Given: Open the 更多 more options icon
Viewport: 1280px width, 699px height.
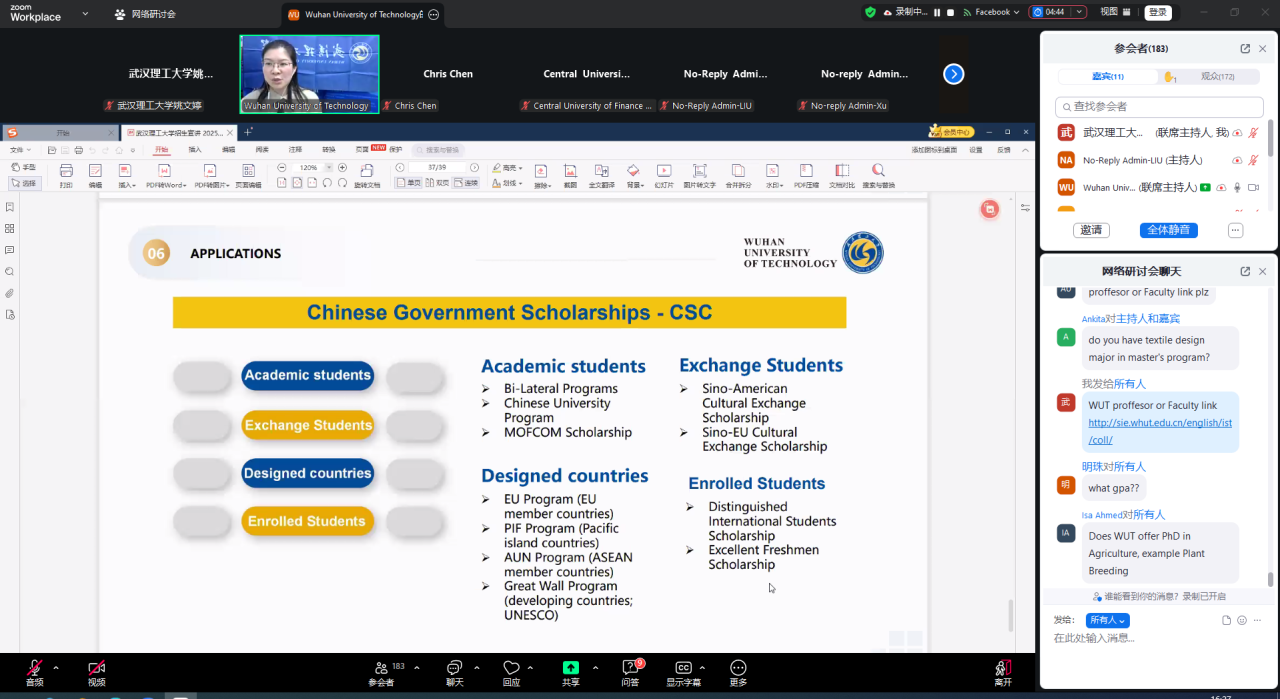Looking at the screenshot, I should coord(738,668).
